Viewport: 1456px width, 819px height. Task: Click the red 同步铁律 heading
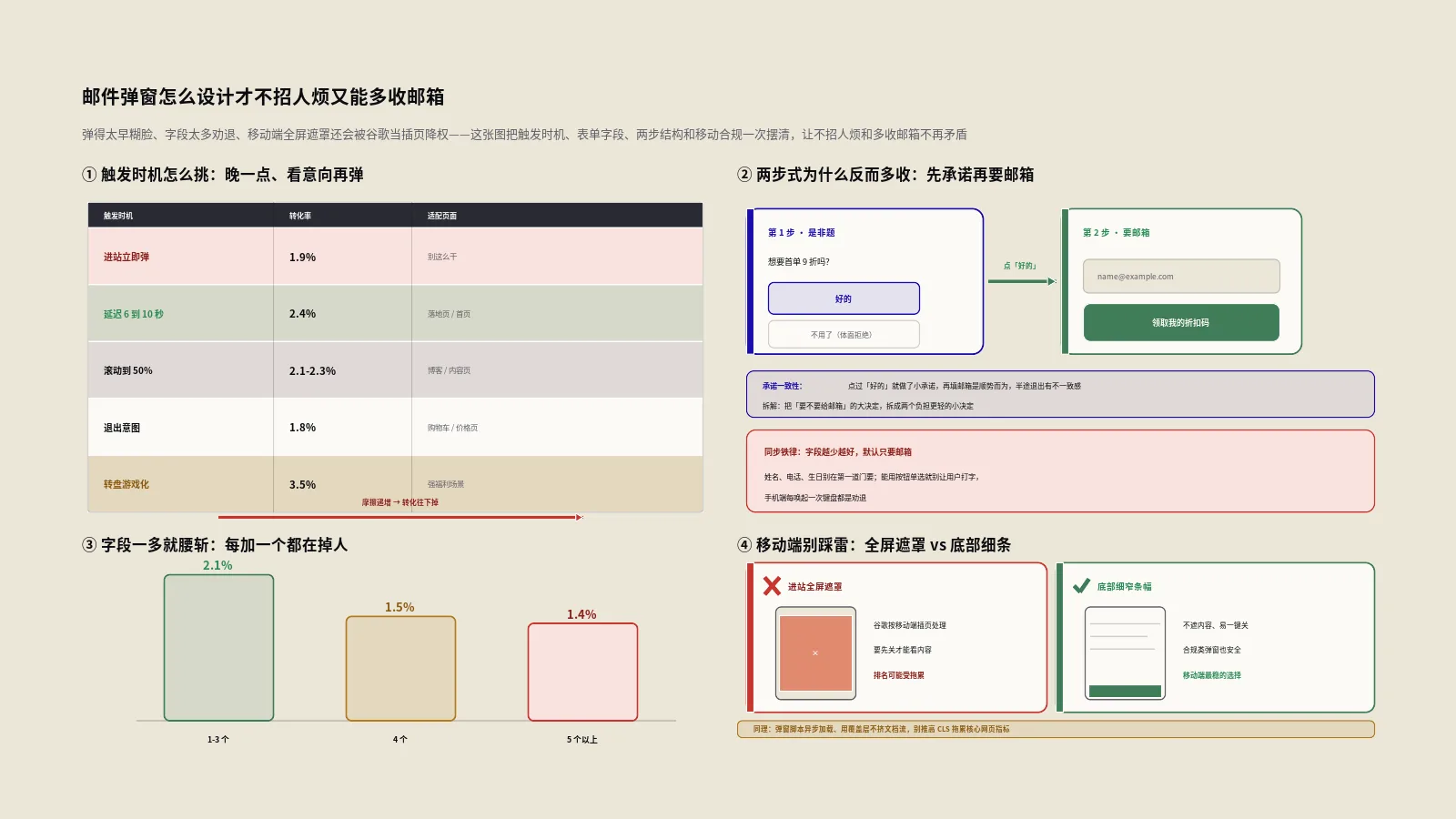coord(837,451)
